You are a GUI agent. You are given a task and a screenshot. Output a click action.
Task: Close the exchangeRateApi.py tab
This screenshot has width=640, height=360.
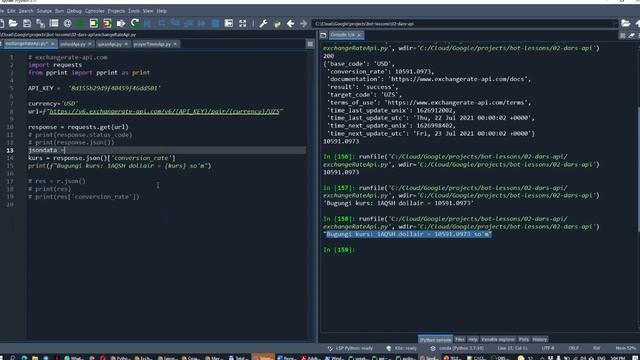click(53, 44)
